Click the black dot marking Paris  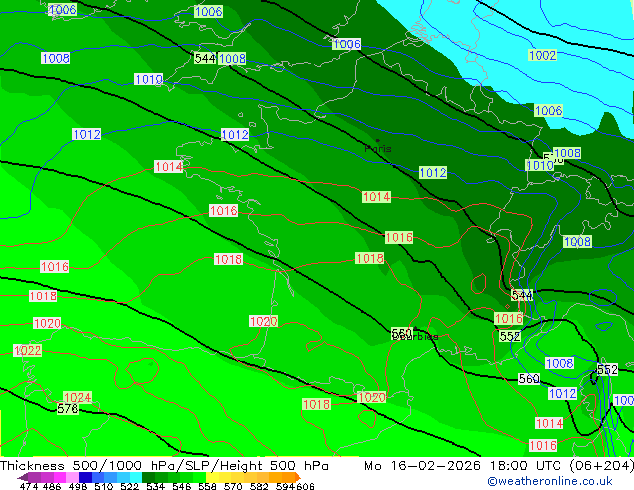tap(378, 141)
